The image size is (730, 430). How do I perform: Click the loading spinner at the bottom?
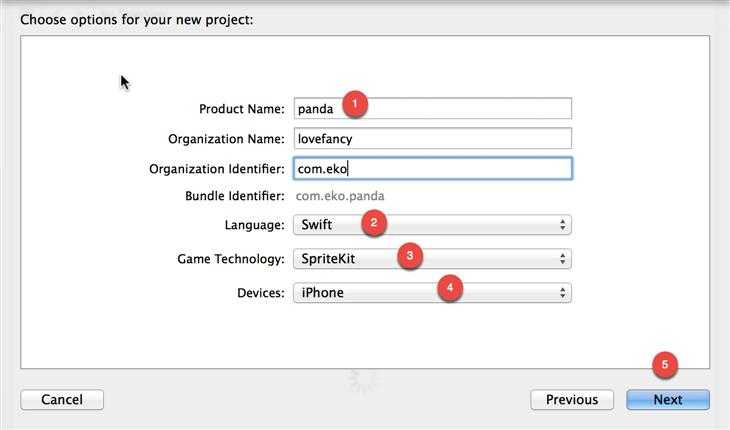(364, 378)
